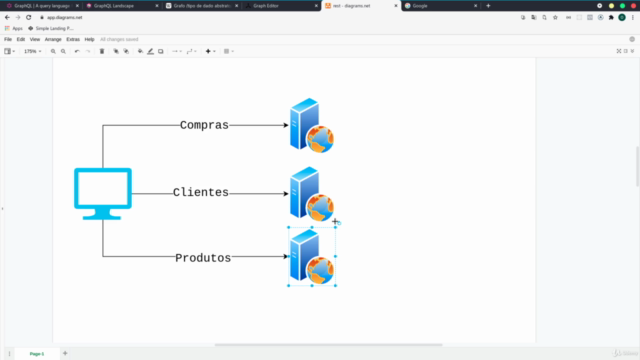
Task: Go forward in browser history
Action: click(18, 18)
